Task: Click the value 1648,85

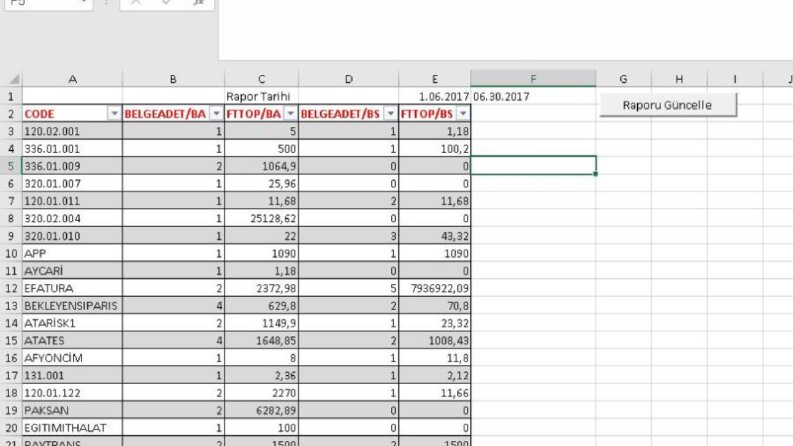Action: 276,340
